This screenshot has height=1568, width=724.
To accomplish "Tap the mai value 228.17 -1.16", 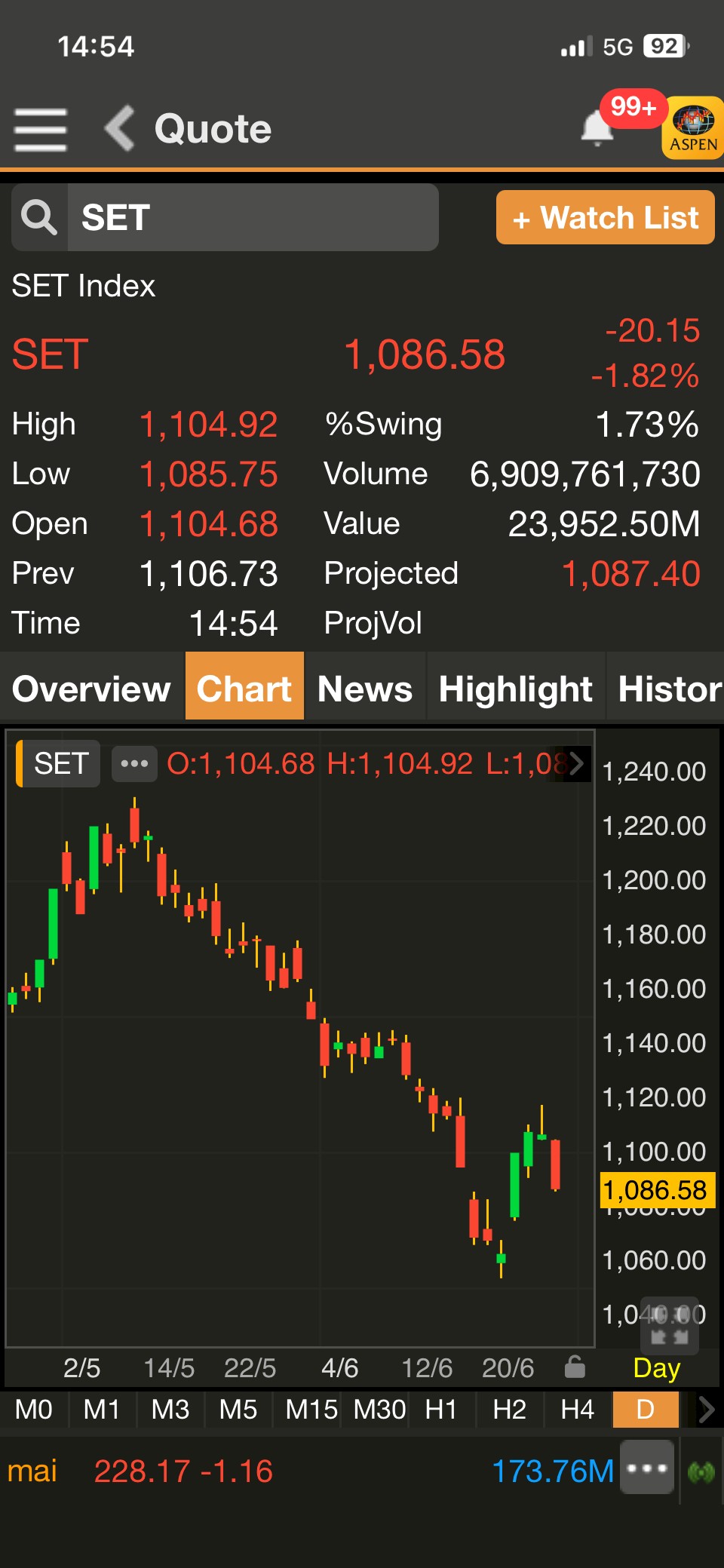I will point(183,1471).
